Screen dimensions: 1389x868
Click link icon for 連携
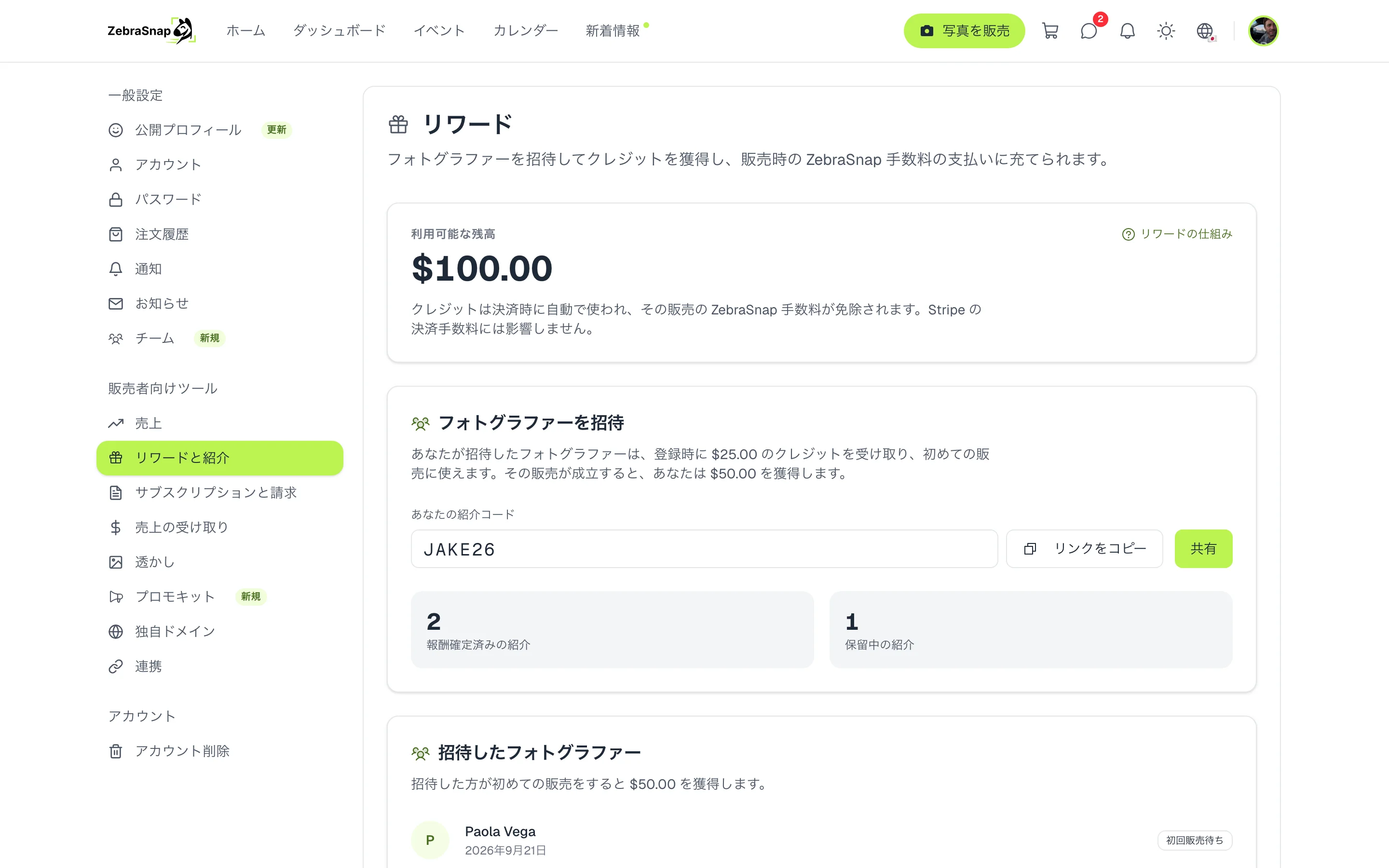116,666
